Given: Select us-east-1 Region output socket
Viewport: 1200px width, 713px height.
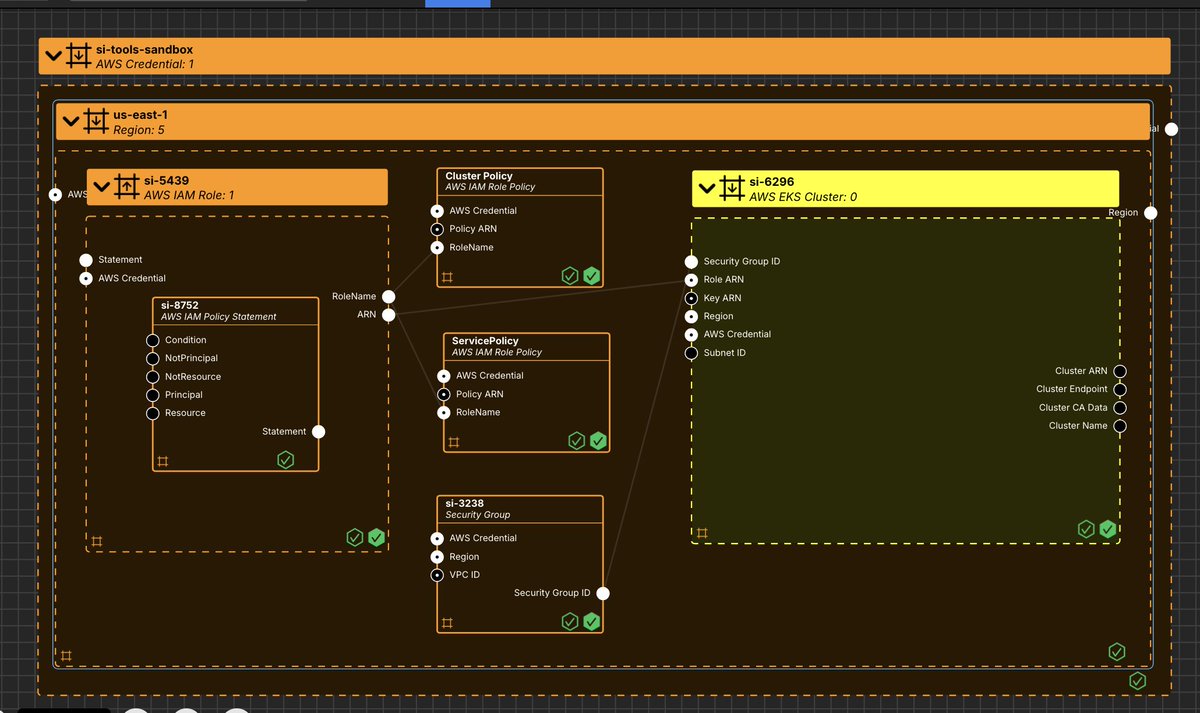Looking at the screenshot, I should click(x=1151, y=213).
